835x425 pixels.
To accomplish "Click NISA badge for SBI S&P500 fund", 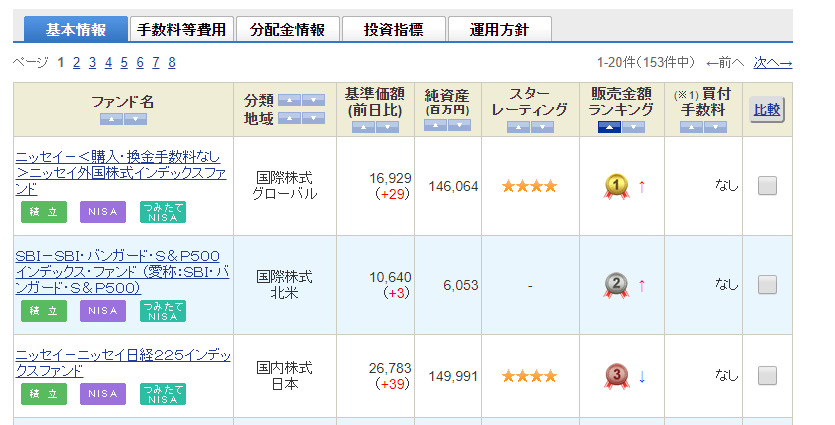I will pyautogui.click(x=103, y=311).
